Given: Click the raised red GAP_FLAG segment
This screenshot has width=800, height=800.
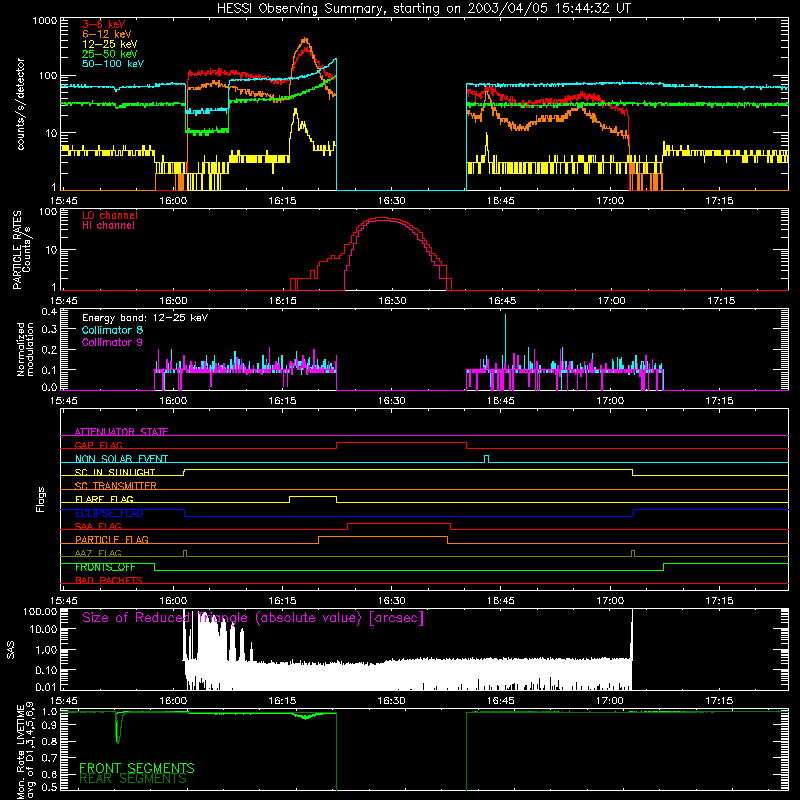Looking at the screenshot, I should pos(401,442).
